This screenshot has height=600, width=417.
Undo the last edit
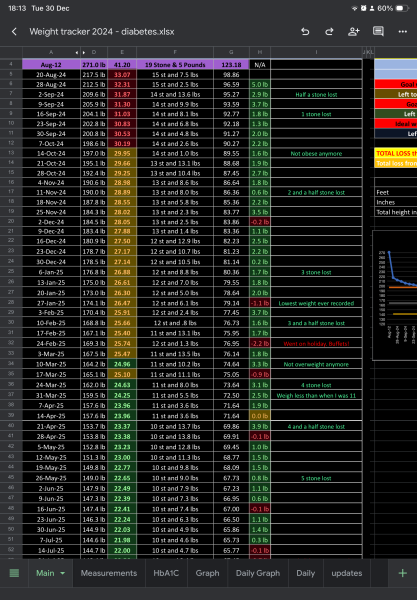pos(305,32)
